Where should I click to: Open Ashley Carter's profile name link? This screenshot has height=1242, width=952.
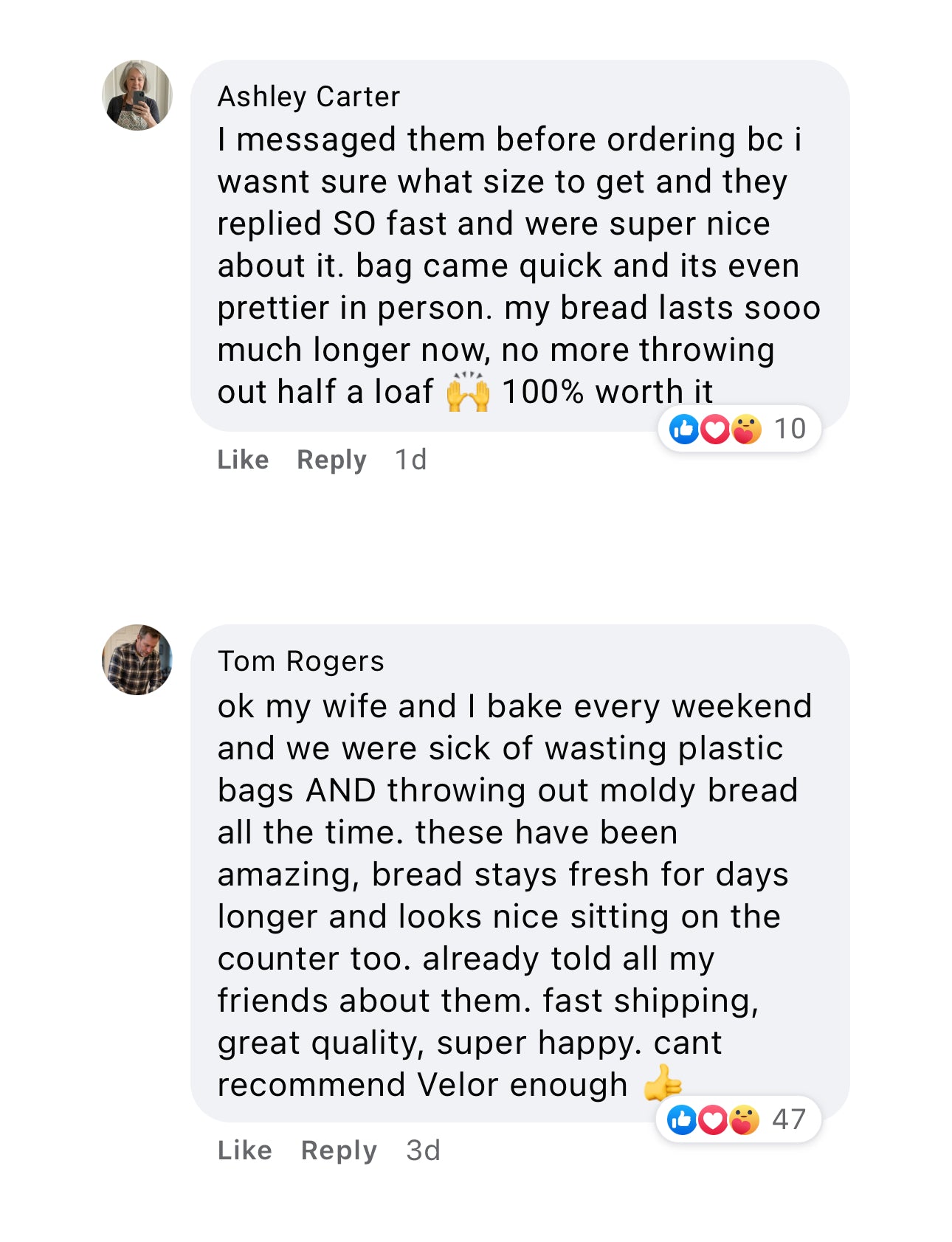point(308,97)
